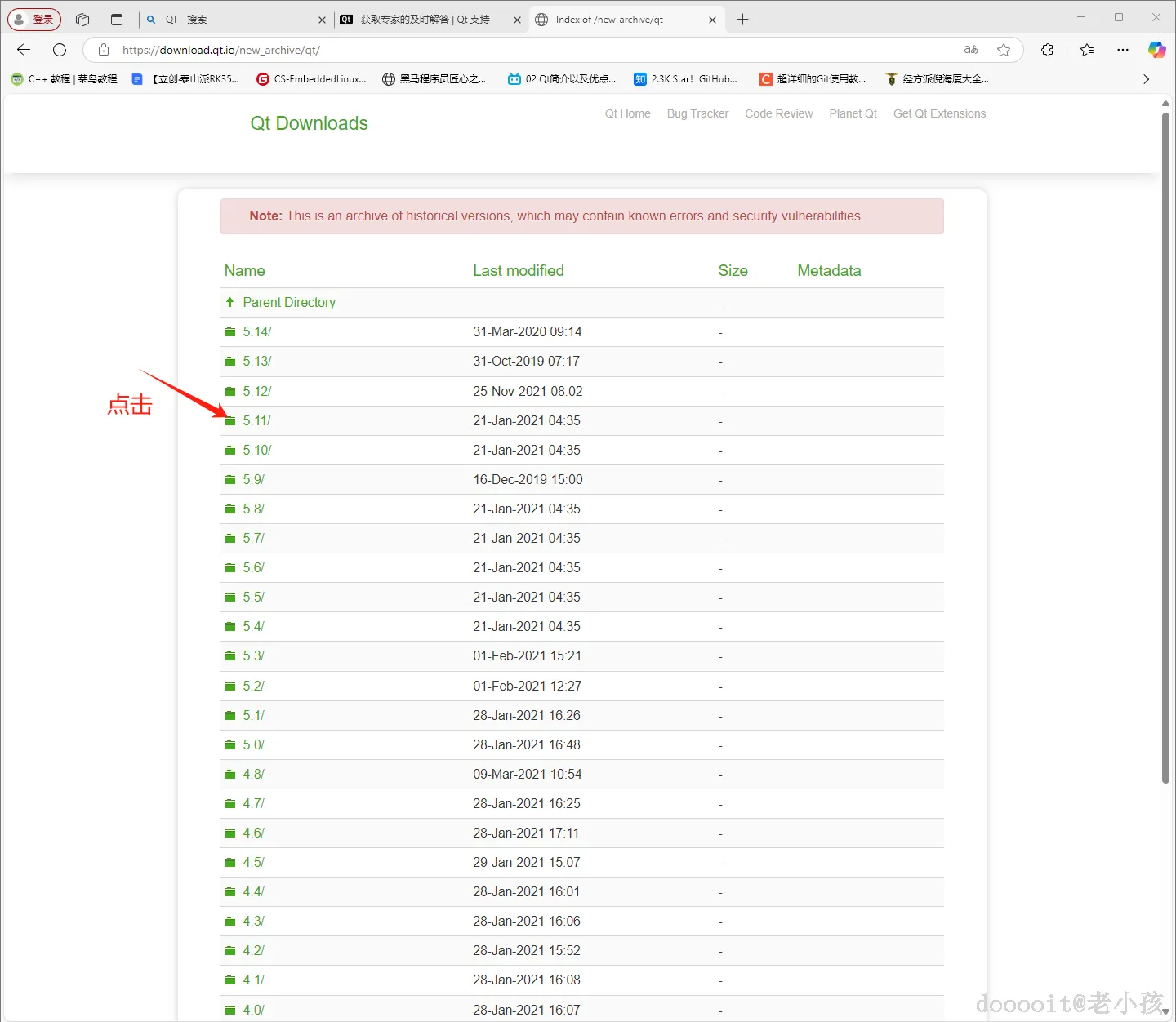This screenshot has width=1176, height=1022.
Task: Open the workspaces icon beside the profile
Action: click(82, 20)
